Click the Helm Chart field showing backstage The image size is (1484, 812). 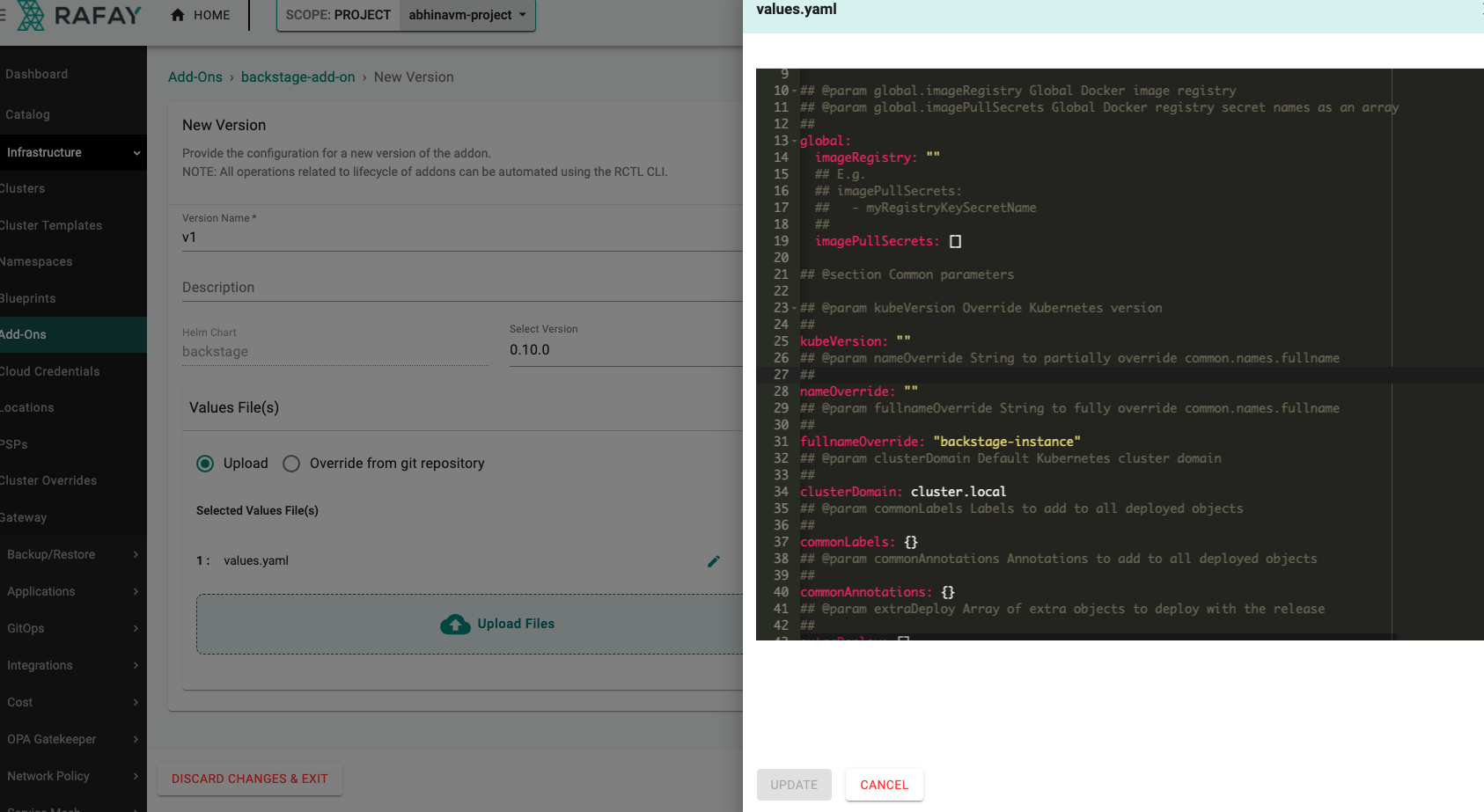tap(334, 352)
